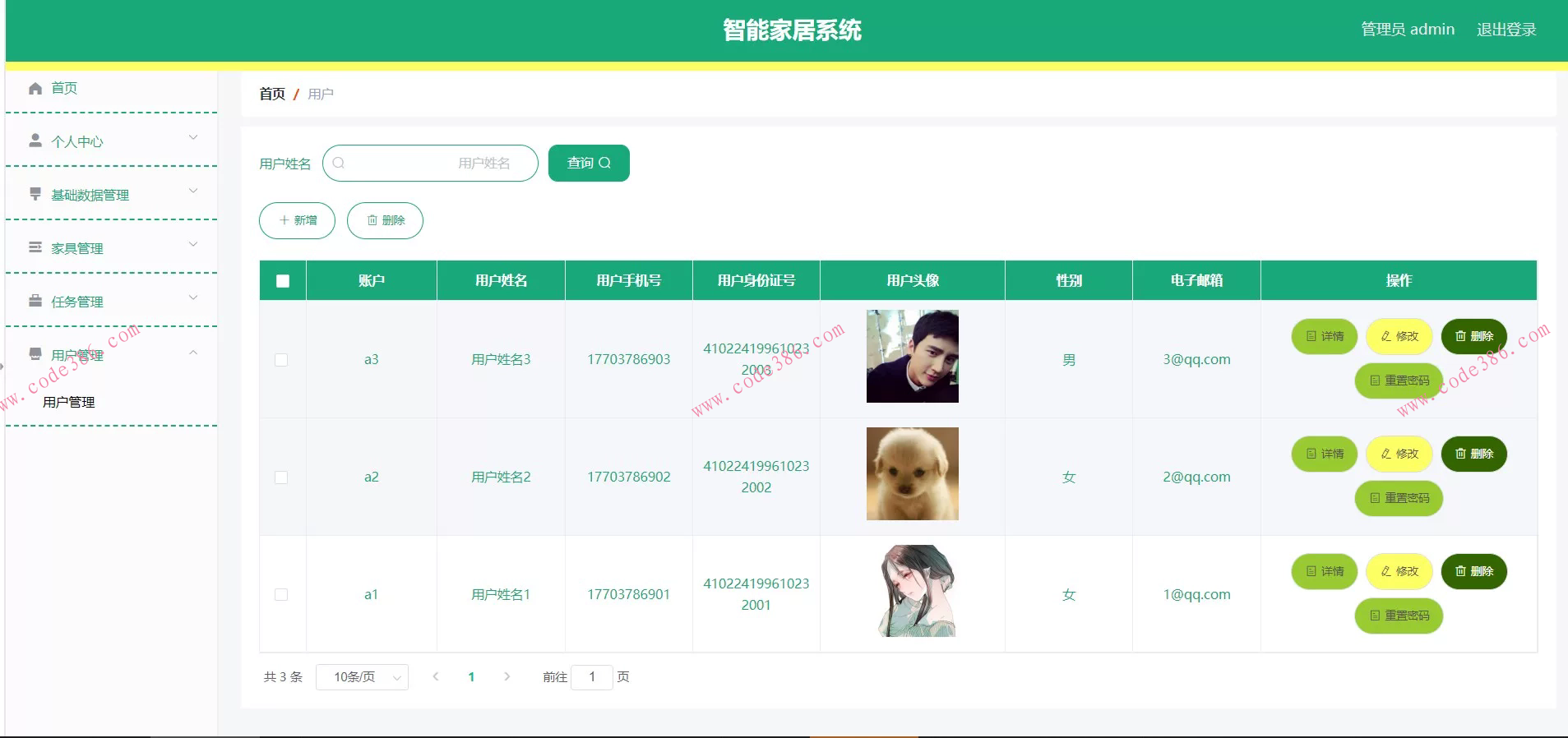Click the 新增 add button
Screen dimensions: 1568x738
(x=297, y=220)
